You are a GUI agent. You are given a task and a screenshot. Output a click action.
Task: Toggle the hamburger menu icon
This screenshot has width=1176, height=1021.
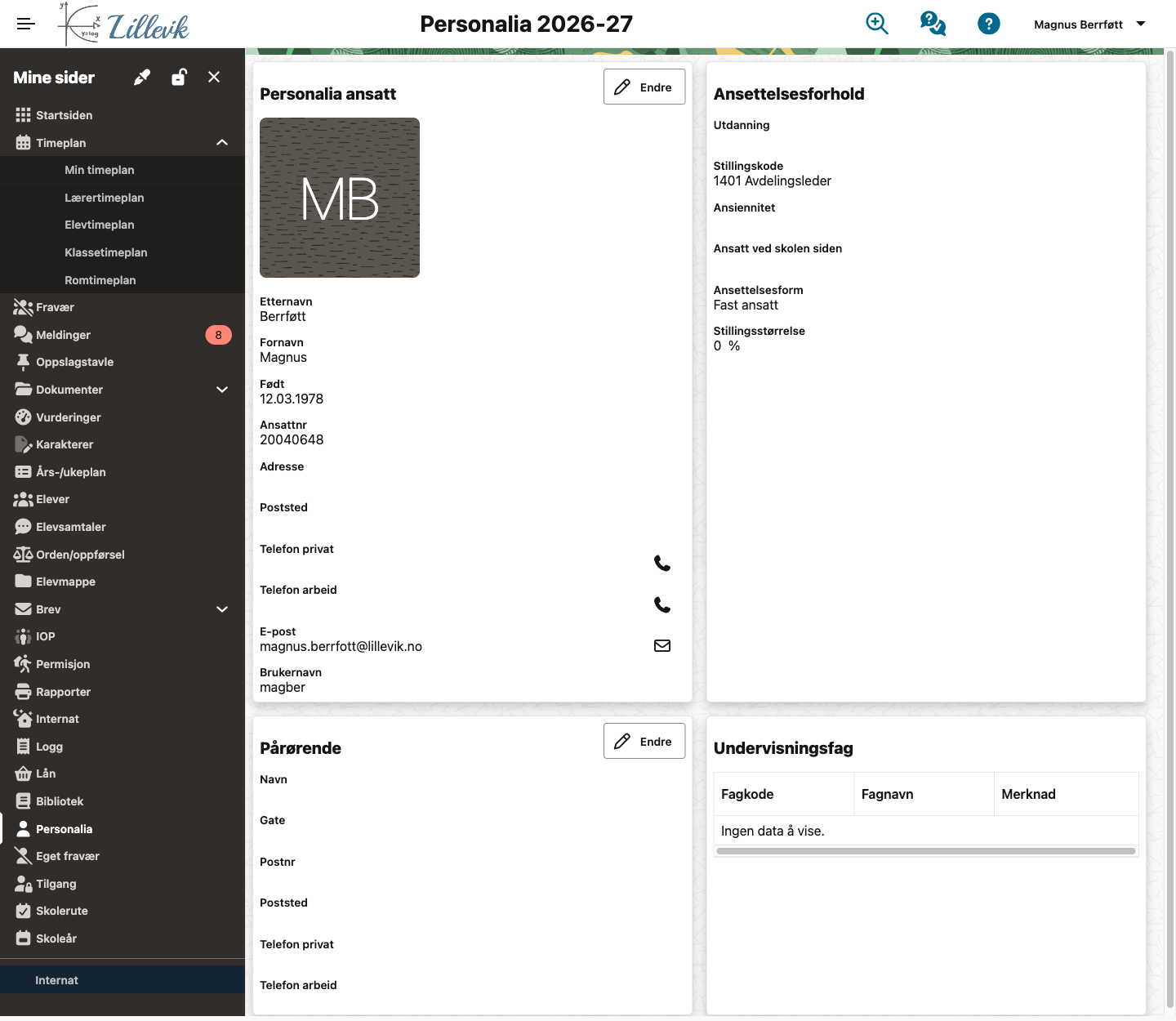(26, 24)
